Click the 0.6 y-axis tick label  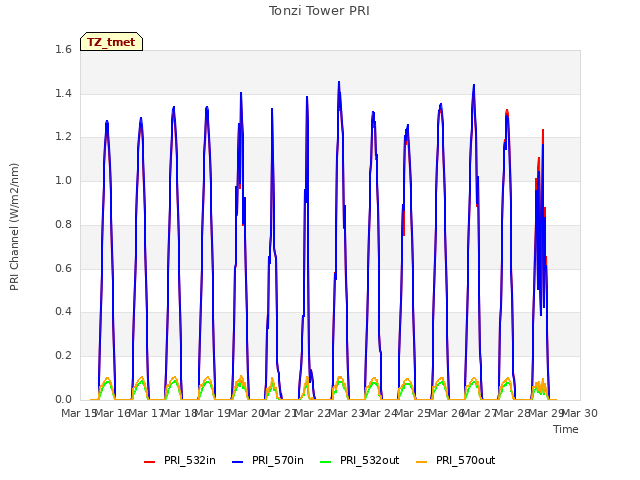point(63,268)
